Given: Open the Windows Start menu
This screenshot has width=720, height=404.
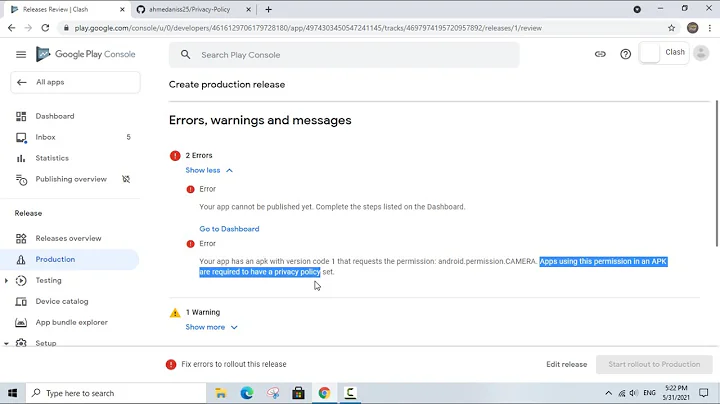Looking at the screenshot, I should click(13, 393).
